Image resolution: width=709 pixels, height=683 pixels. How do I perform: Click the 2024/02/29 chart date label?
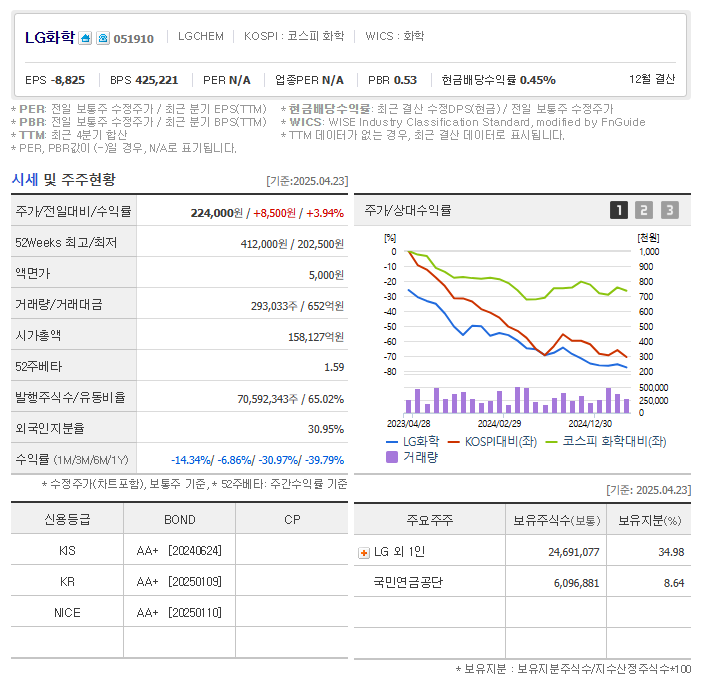499,424
